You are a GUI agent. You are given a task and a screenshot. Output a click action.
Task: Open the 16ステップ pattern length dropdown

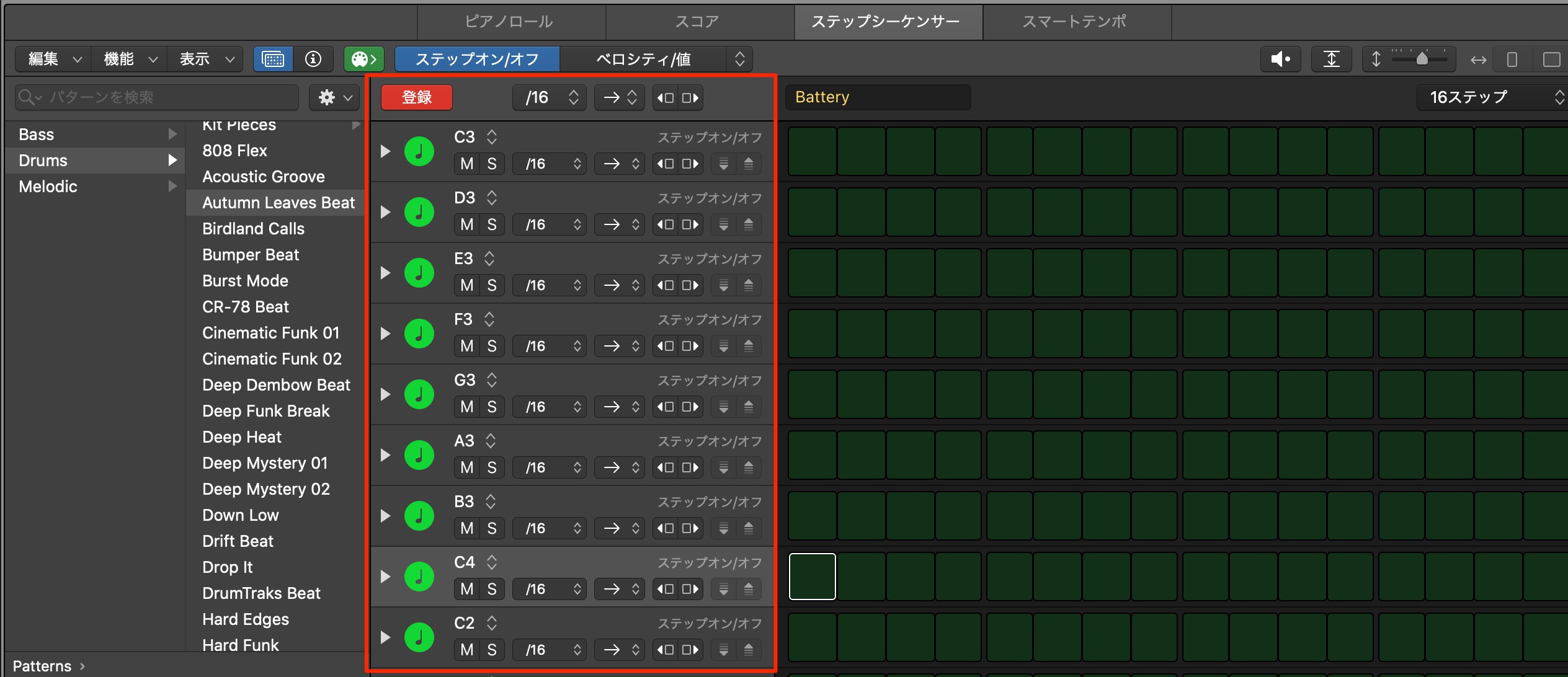pos(1492,97)
